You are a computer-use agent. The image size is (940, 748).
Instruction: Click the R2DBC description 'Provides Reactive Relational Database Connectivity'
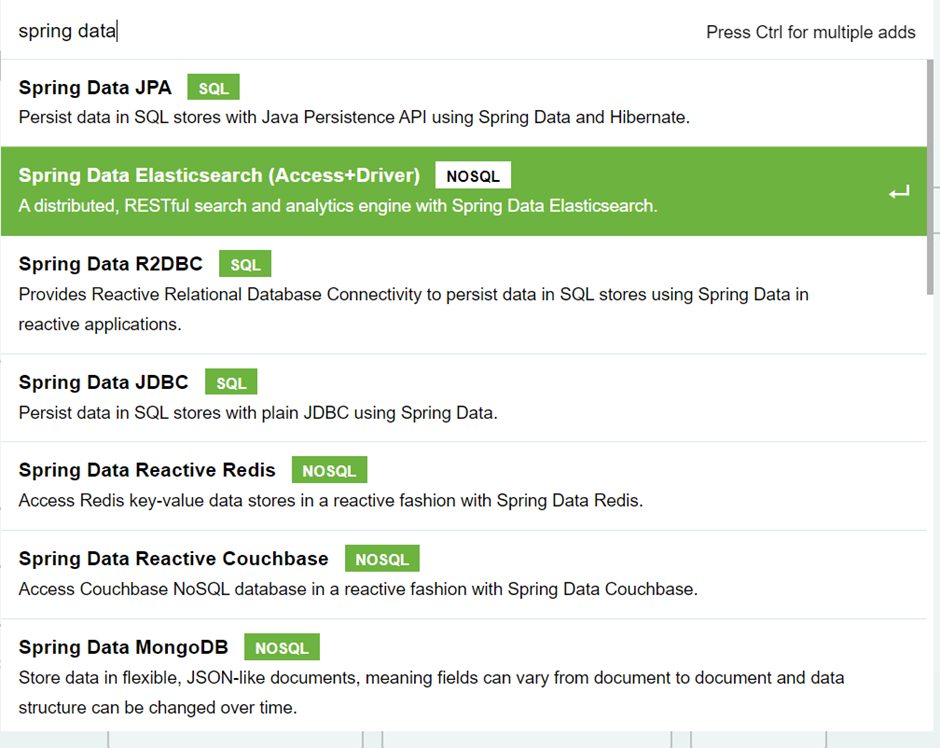pyautogui.click(x=414, y=309)
